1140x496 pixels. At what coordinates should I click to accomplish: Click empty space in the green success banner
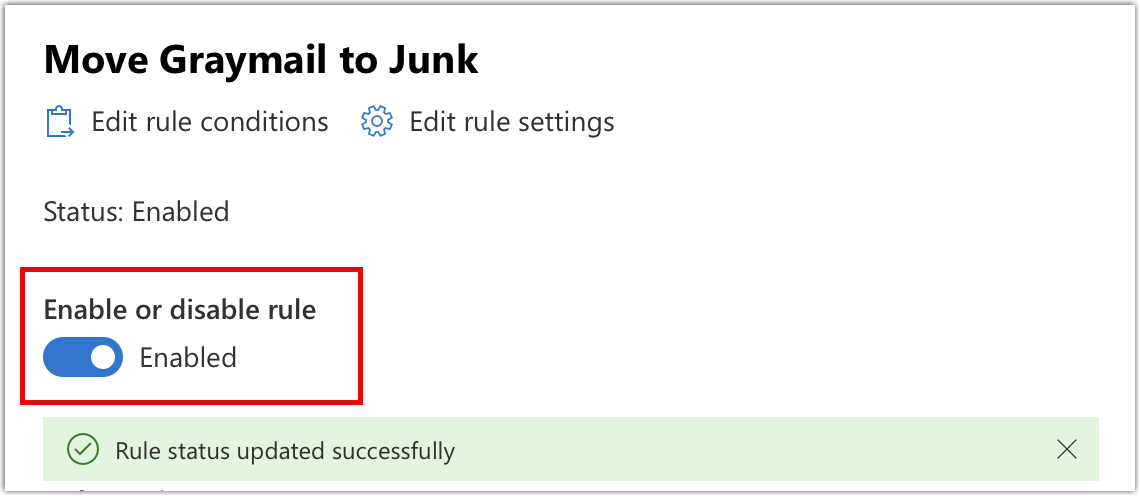750,450
